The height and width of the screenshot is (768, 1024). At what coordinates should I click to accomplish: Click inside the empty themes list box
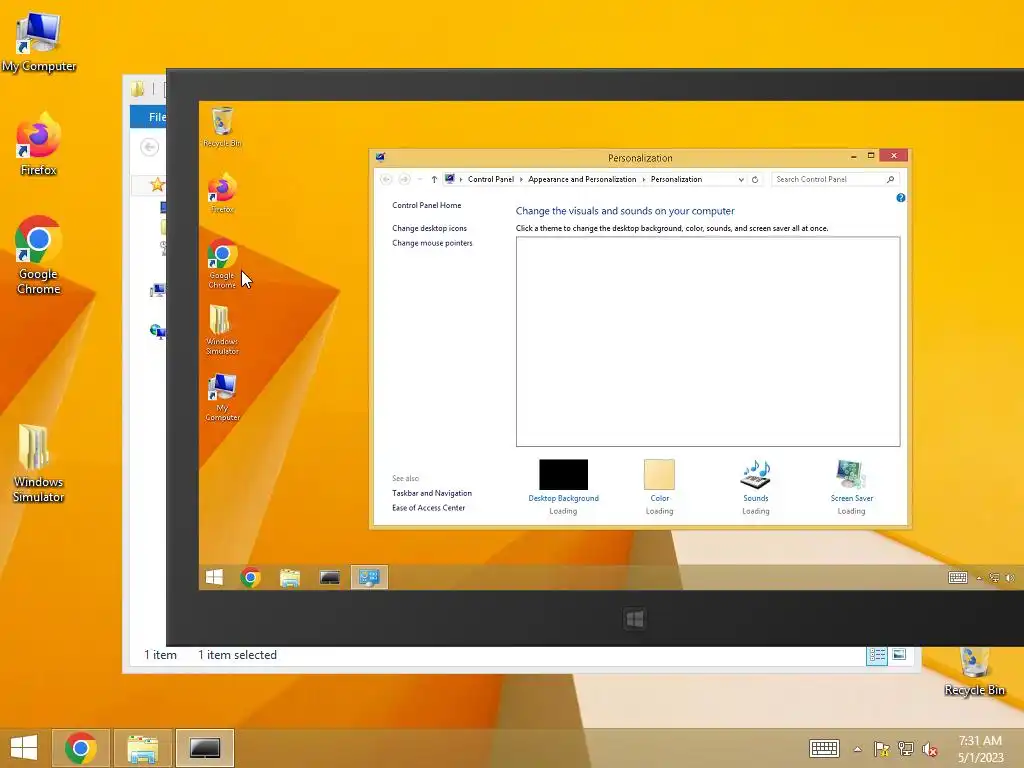click(x=708, y=342)
